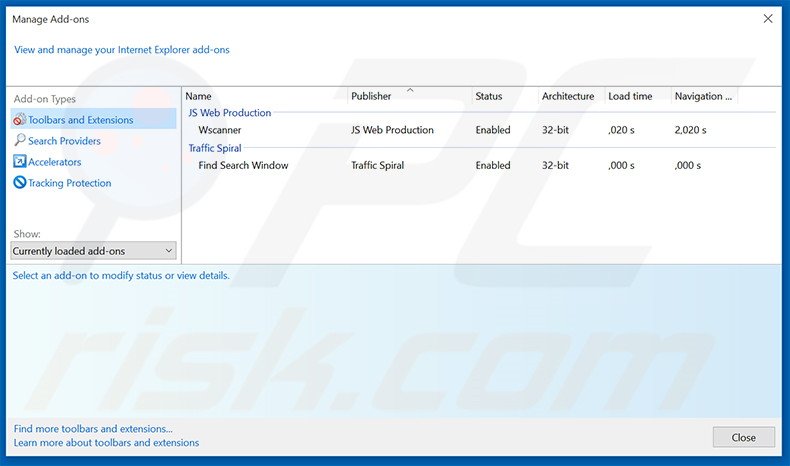This screenshot has width=790, height=466.
Task: Click Wscanner navigation time 2,020 s
Action: pos(690,130)
